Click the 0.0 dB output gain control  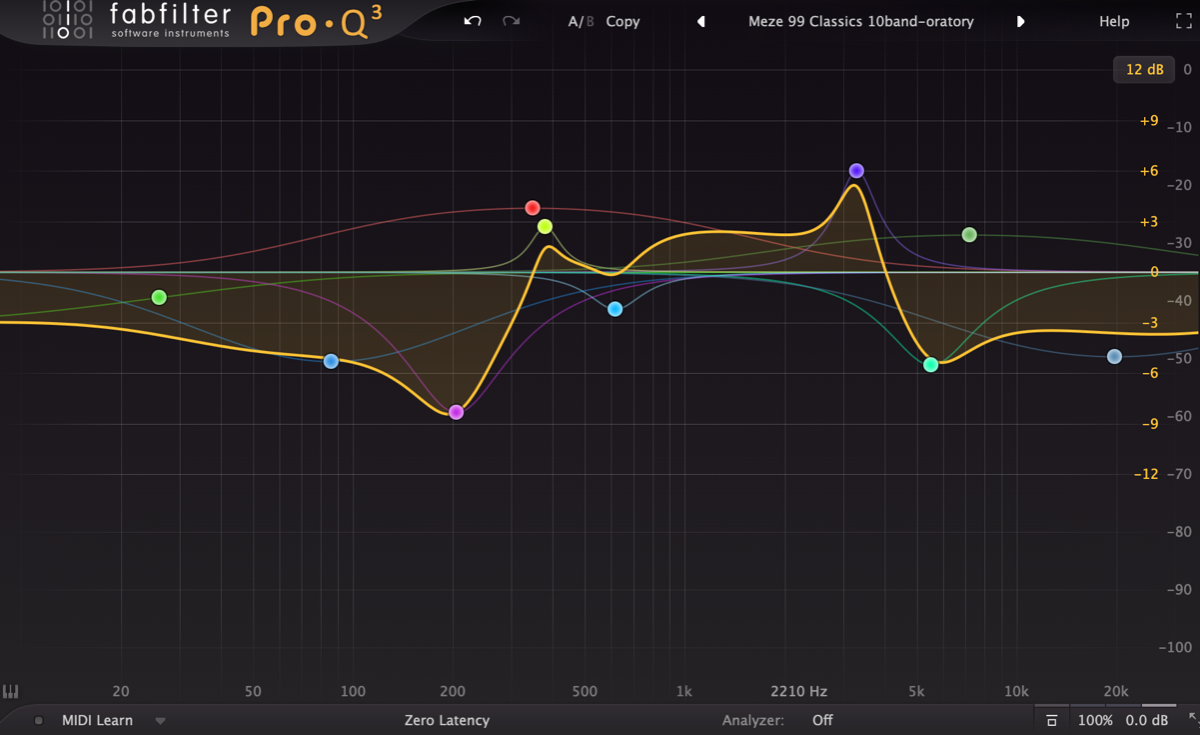[x=1147, y=720]
